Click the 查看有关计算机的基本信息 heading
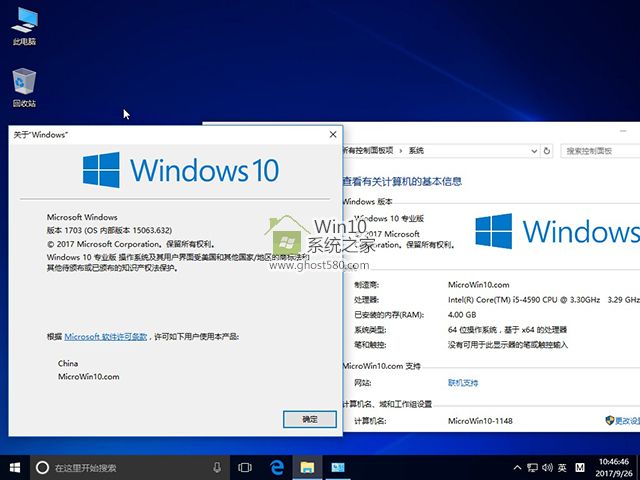The width and height of the screenshot is (640, 480). (402, 181)
